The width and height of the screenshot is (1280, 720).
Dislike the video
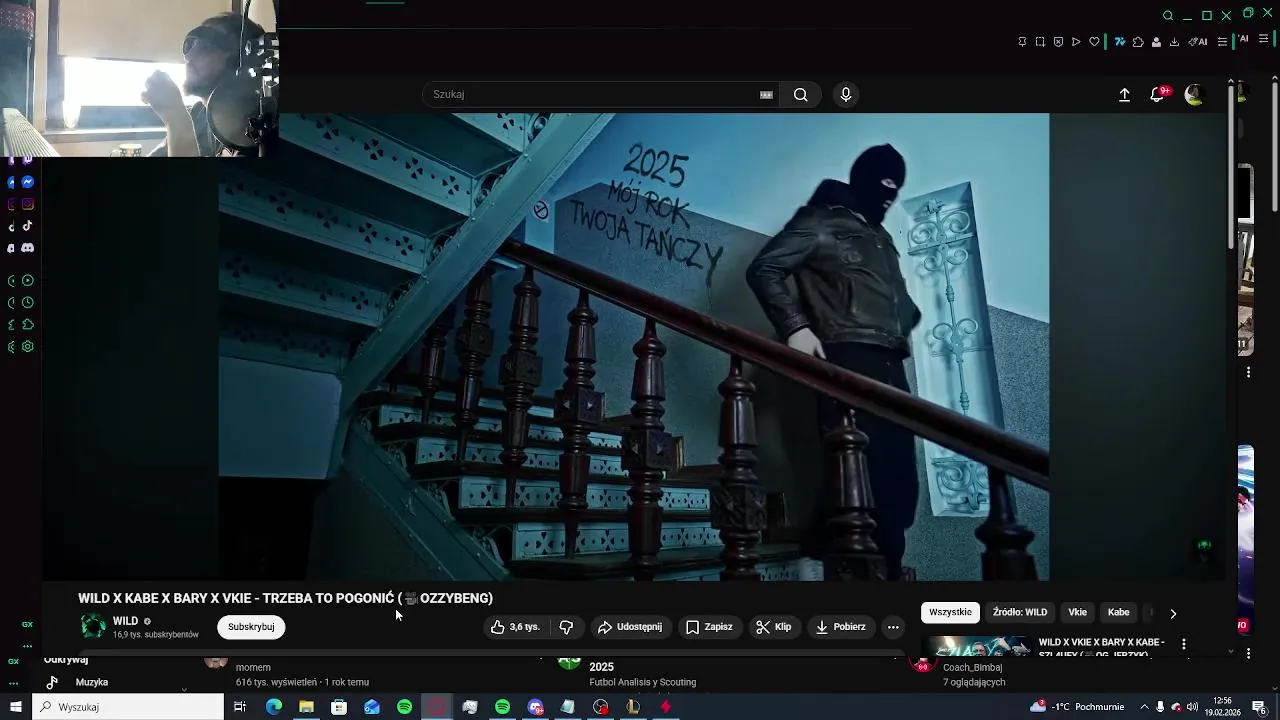[x=566, y=627]
